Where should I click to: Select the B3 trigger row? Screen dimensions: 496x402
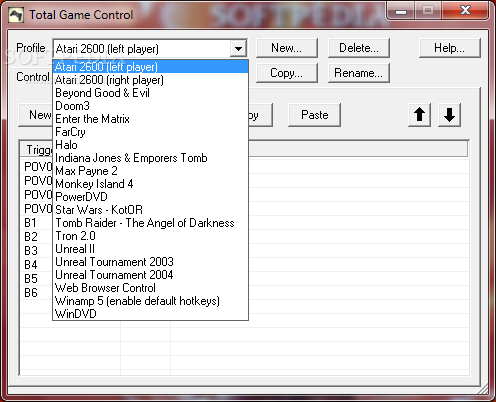(x=36, y=251)
